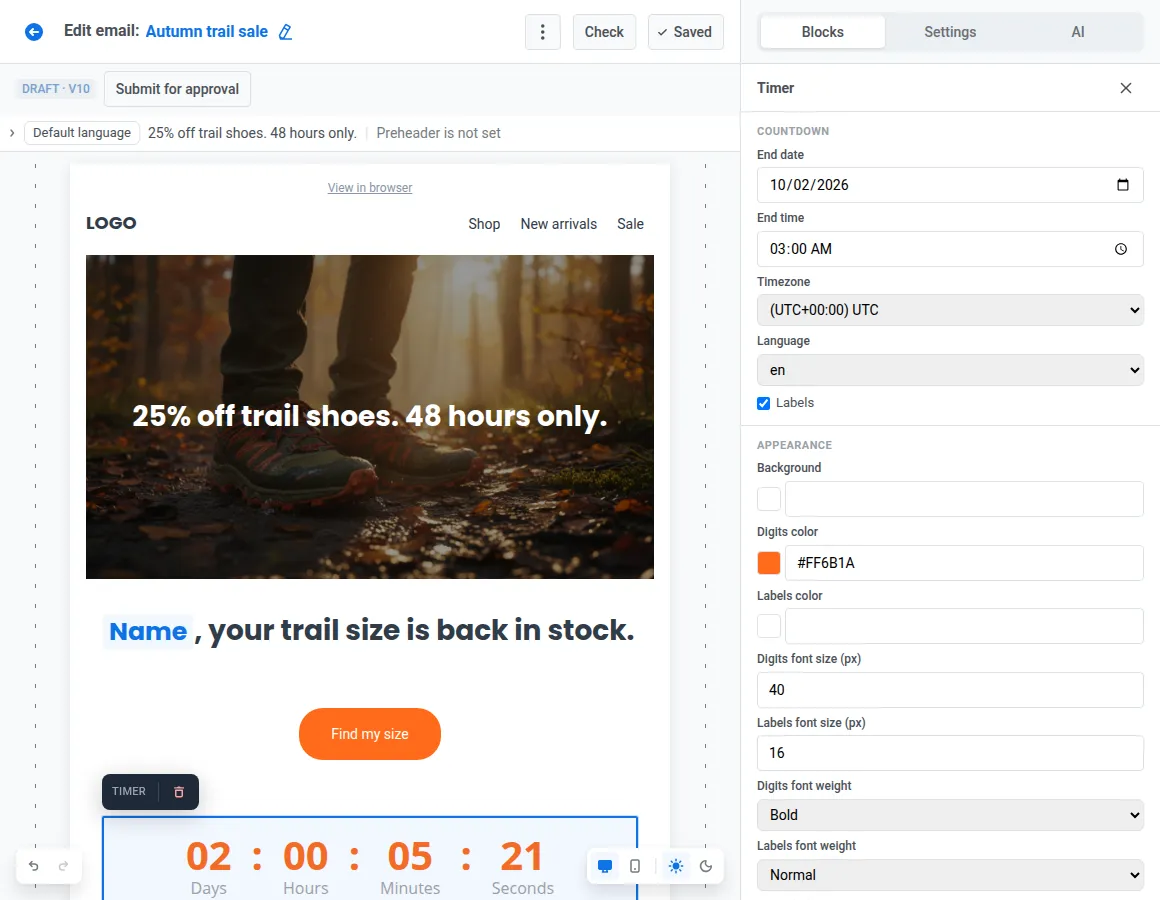Click the TIMER block label

[129, 791]
